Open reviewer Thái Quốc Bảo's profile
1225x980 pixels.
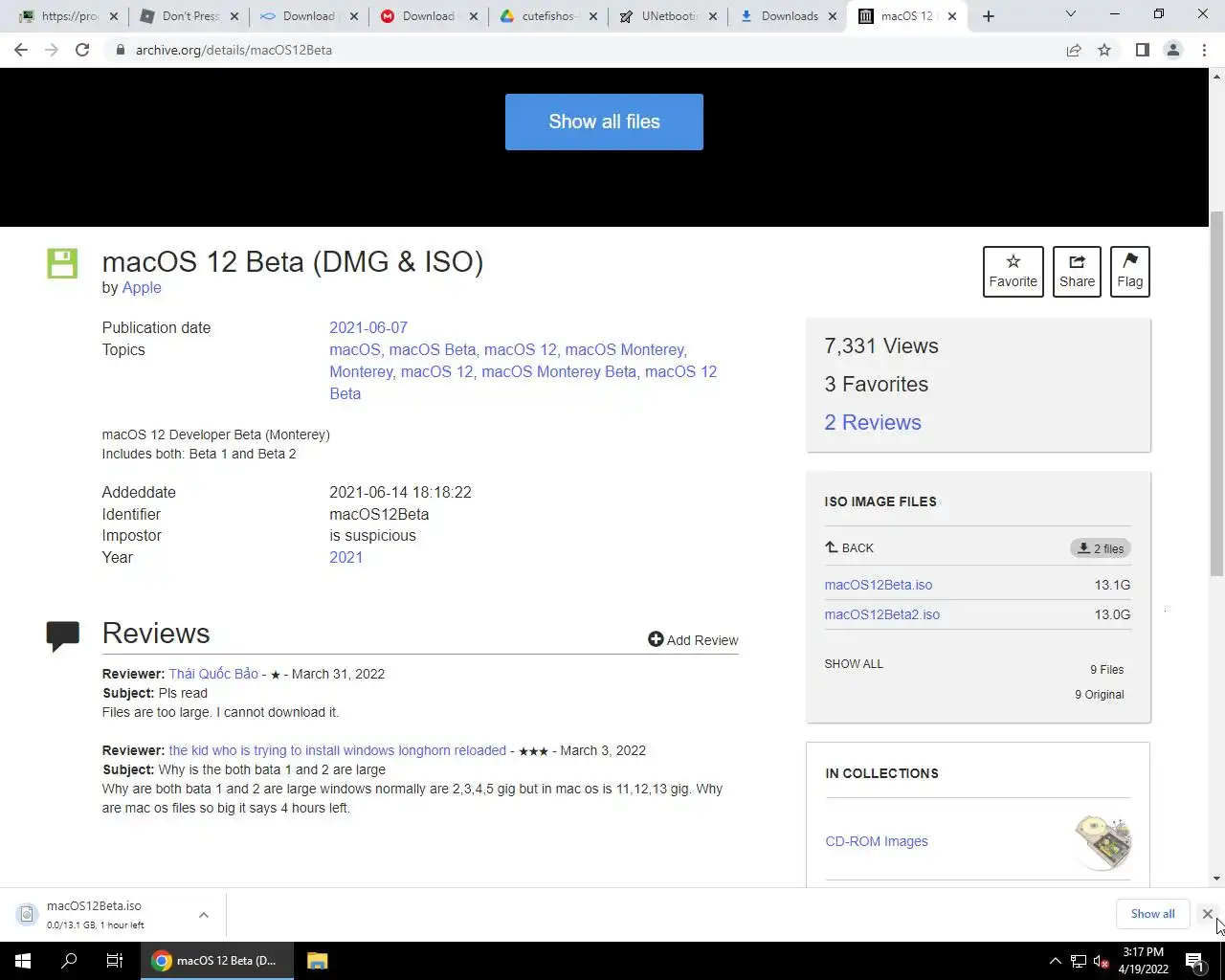click(213, 674)
